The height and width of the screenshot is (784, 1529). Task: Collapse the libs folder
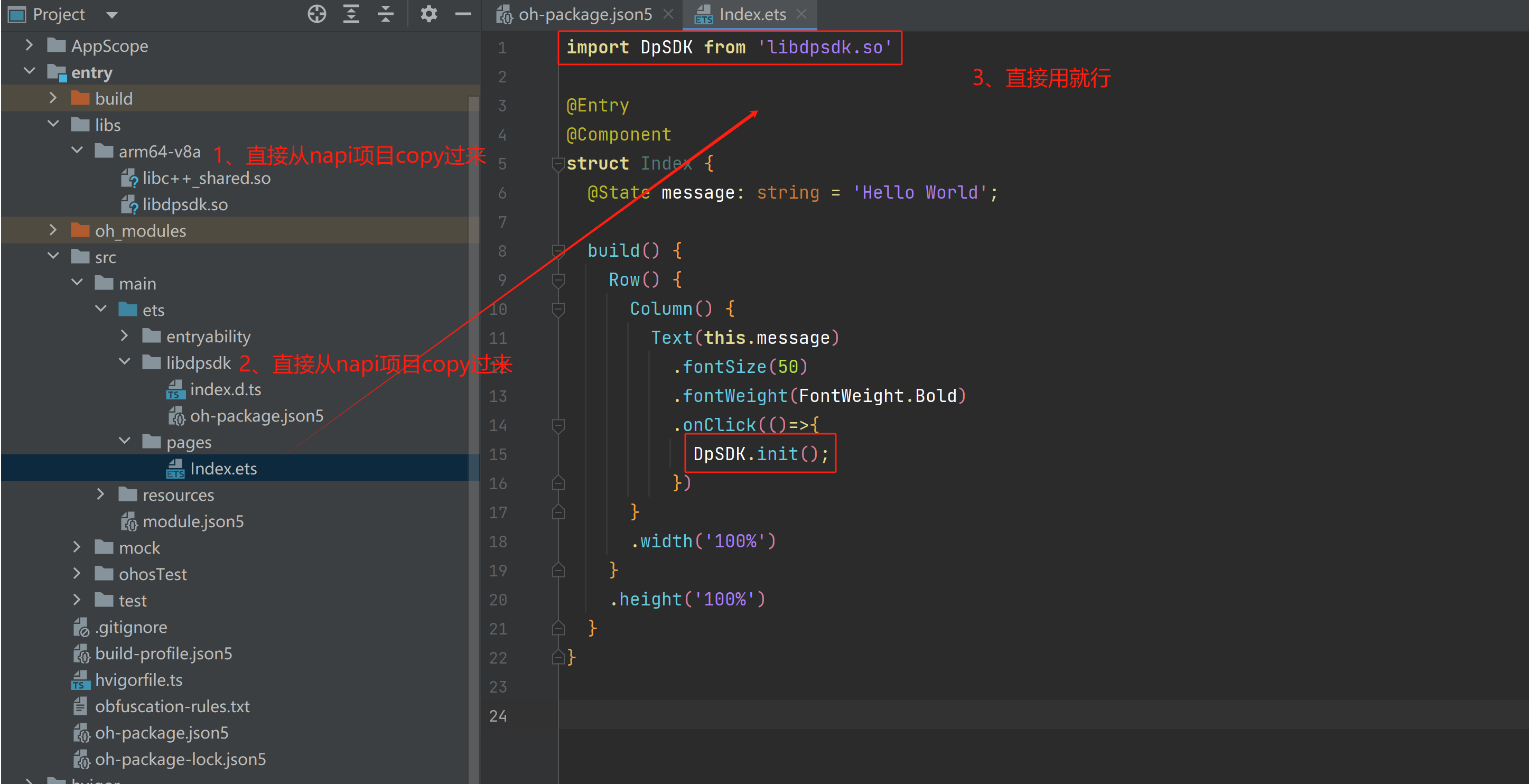[53, 124]
